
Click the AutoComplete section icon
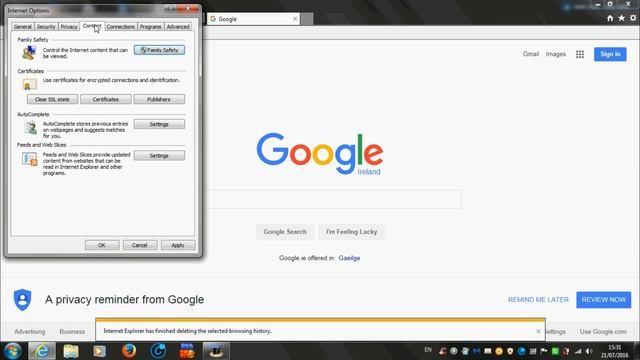pos(30,128)
